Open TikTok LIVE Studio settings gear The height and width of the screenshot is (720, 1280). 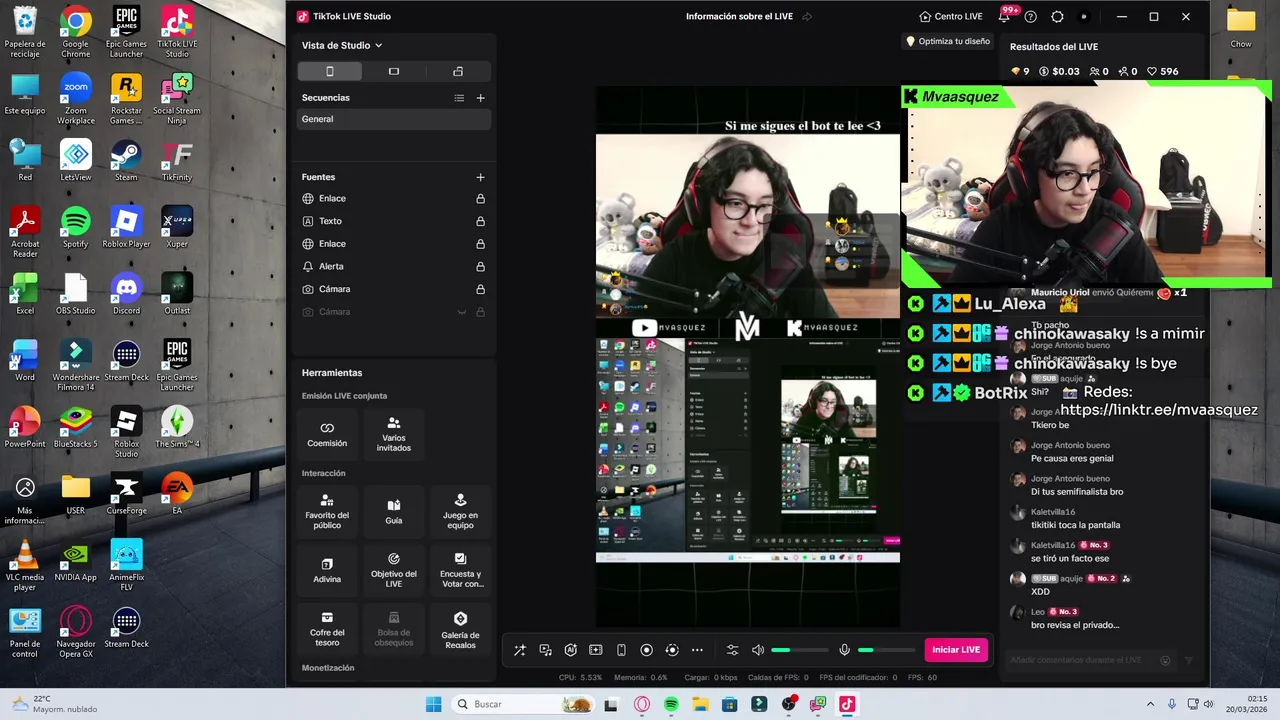coord(1058,17)
